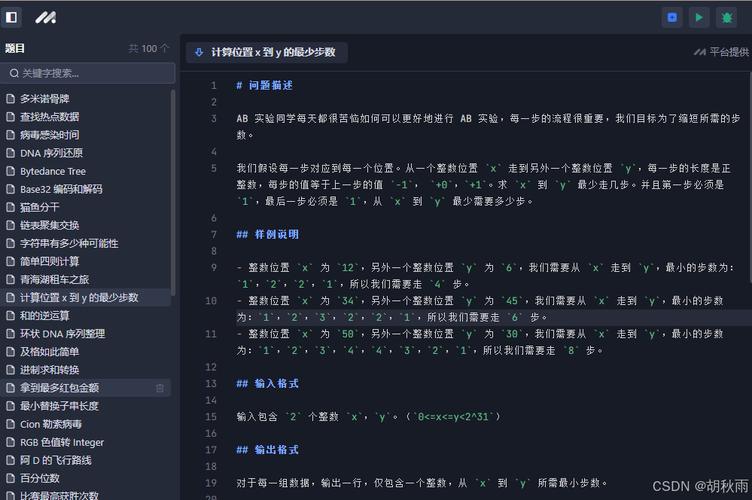Viewport: 752px width, 500px height.
Task: Open problem 多米诺骨牌
Action: click(45, 99)
